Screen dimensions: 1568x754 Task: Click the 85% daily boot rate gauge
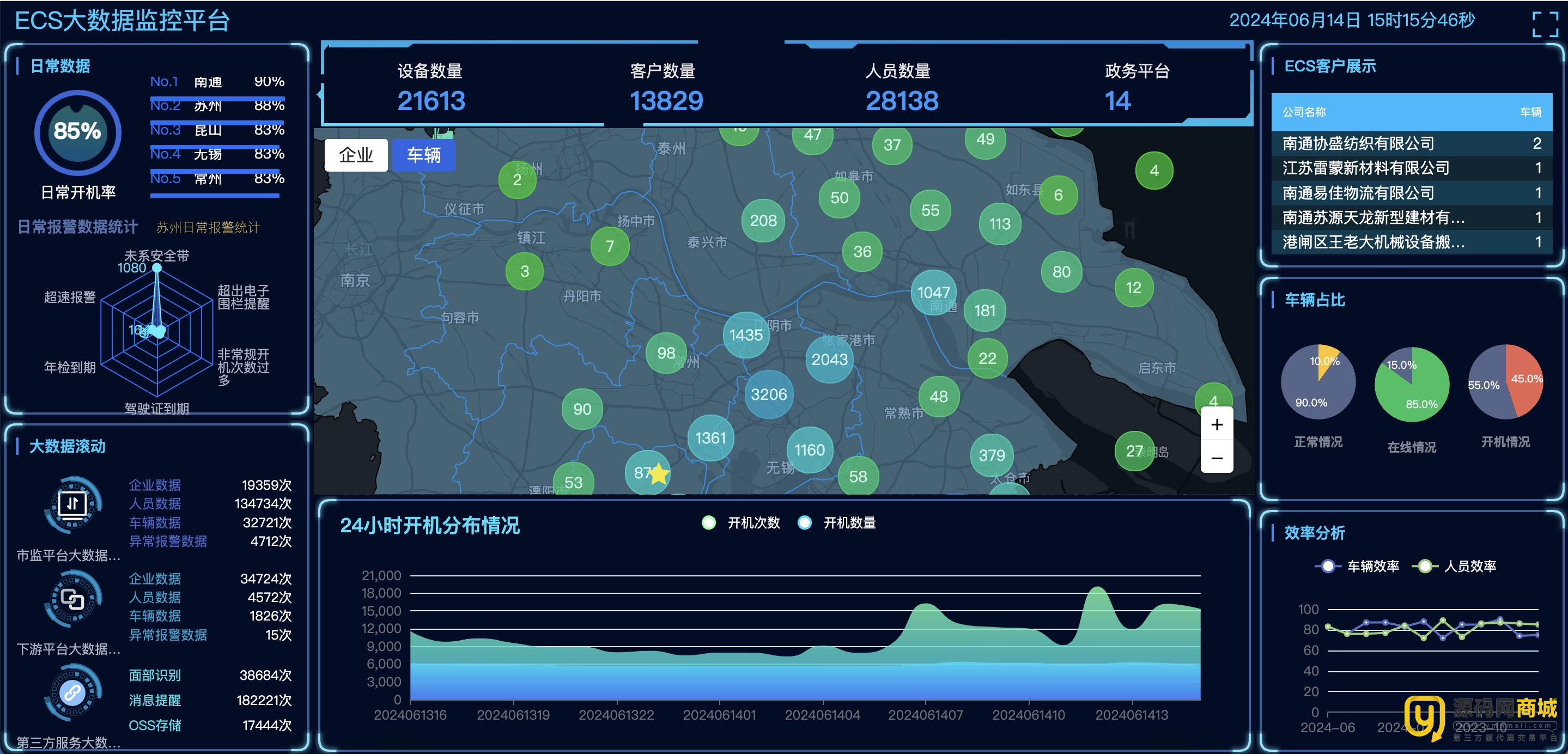tap(77, 132)
